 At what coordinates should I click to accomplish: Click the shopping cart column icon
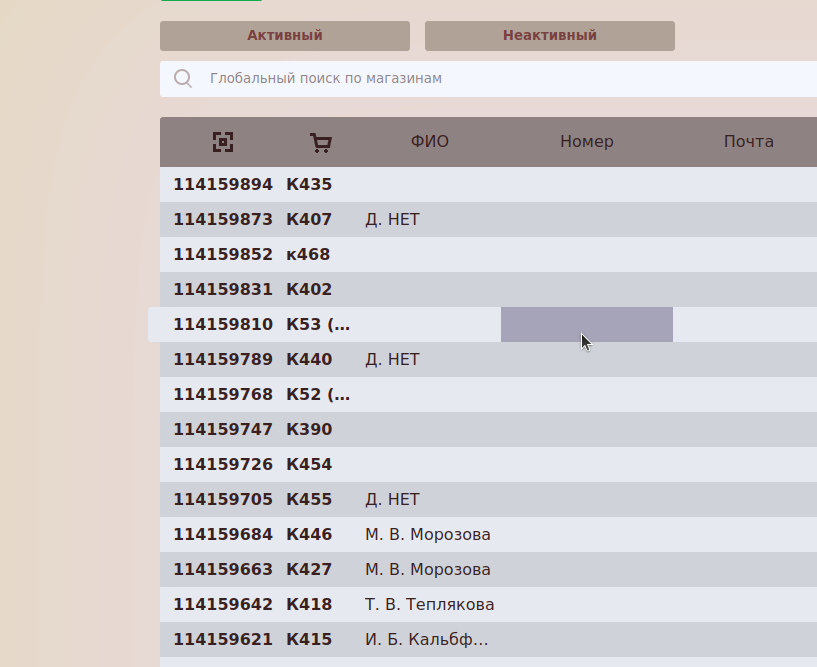[321, 142]
